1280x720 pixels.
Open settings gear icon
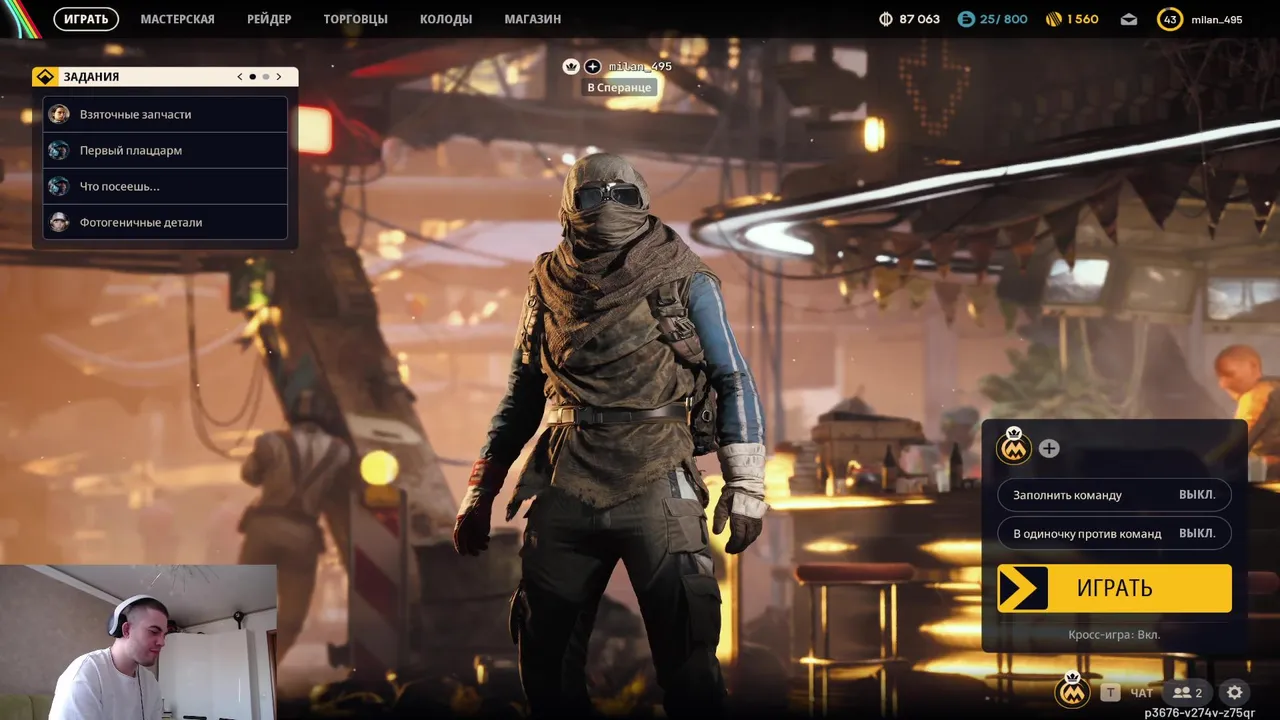tap(1235, 692)
